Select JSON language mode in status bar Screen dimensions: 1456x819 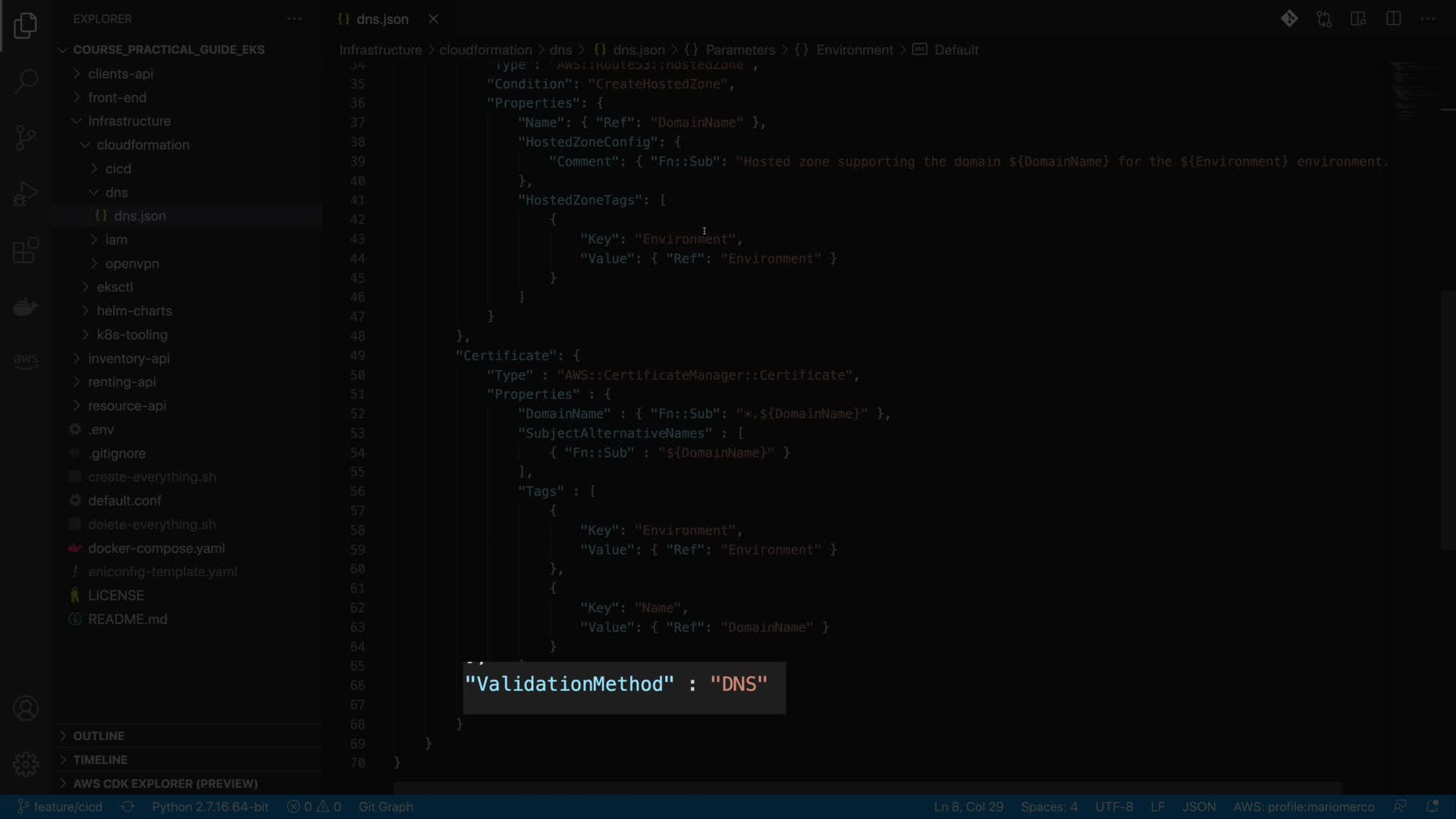coord(1199,807)
